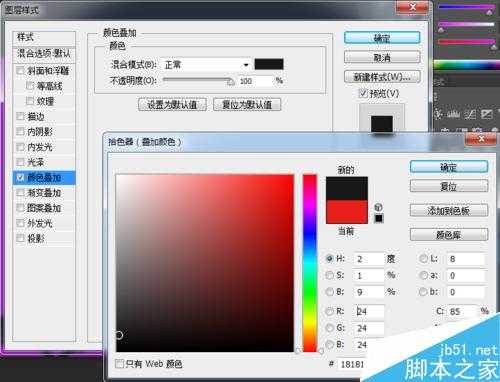Enable 内阴影 (Inner Shadow) checkbox

point(20,131)
